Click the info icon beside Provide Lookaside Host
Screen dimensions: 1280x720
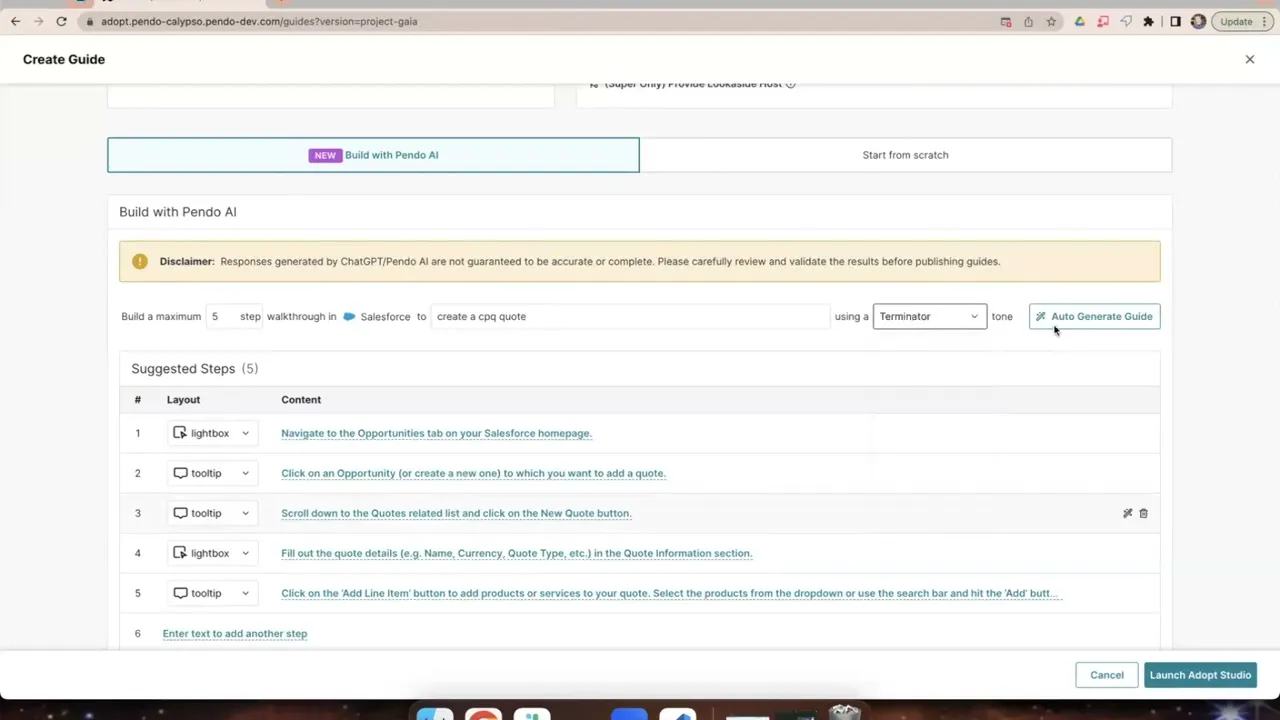790,84
